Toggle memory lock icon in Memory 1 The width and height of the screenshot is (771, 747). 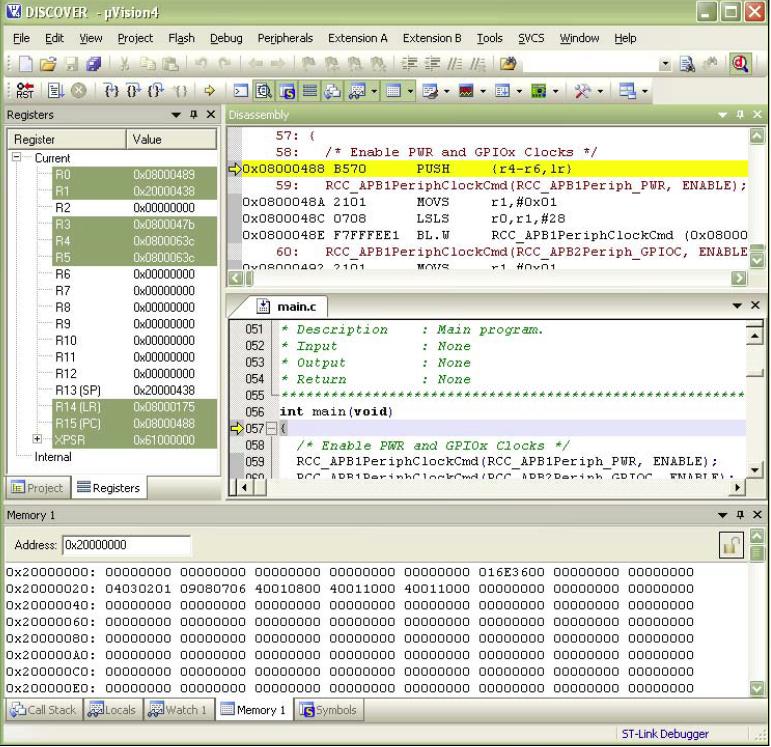coord(731,545)
